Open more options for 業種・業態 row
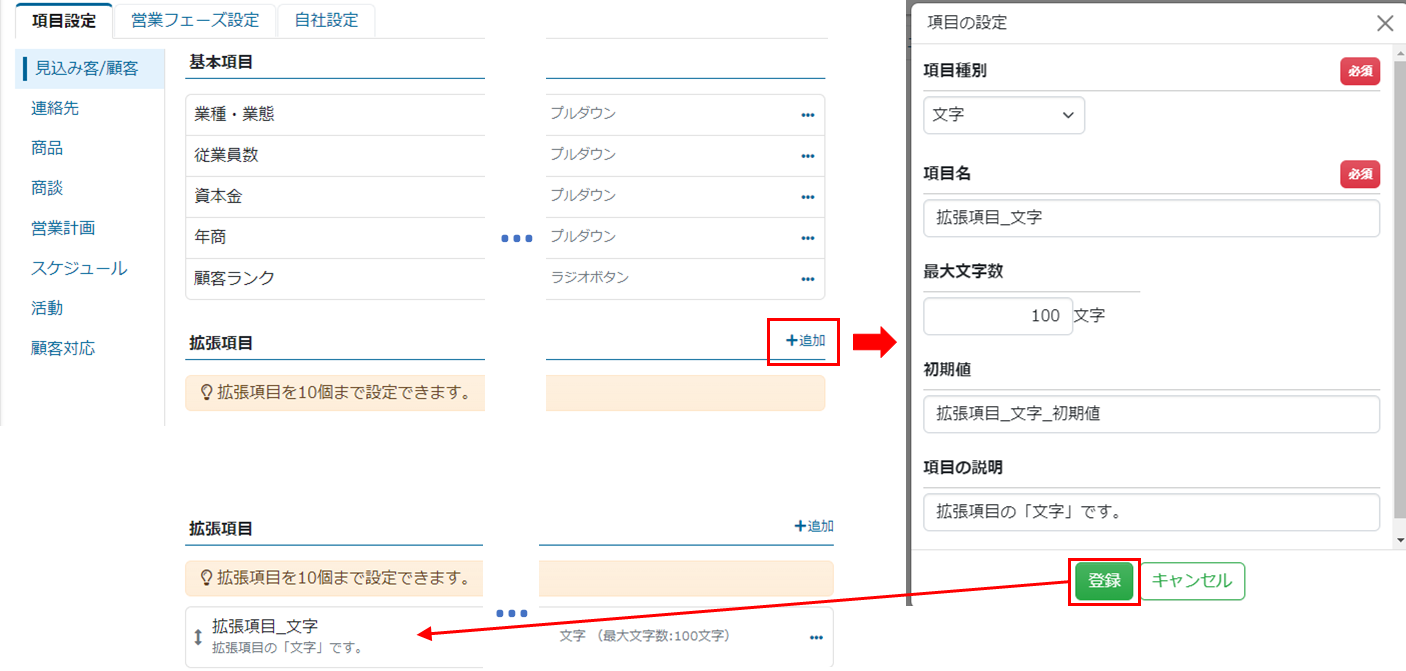The height and width of the screenshot is (671, 1406). click(x=808, y=115)
